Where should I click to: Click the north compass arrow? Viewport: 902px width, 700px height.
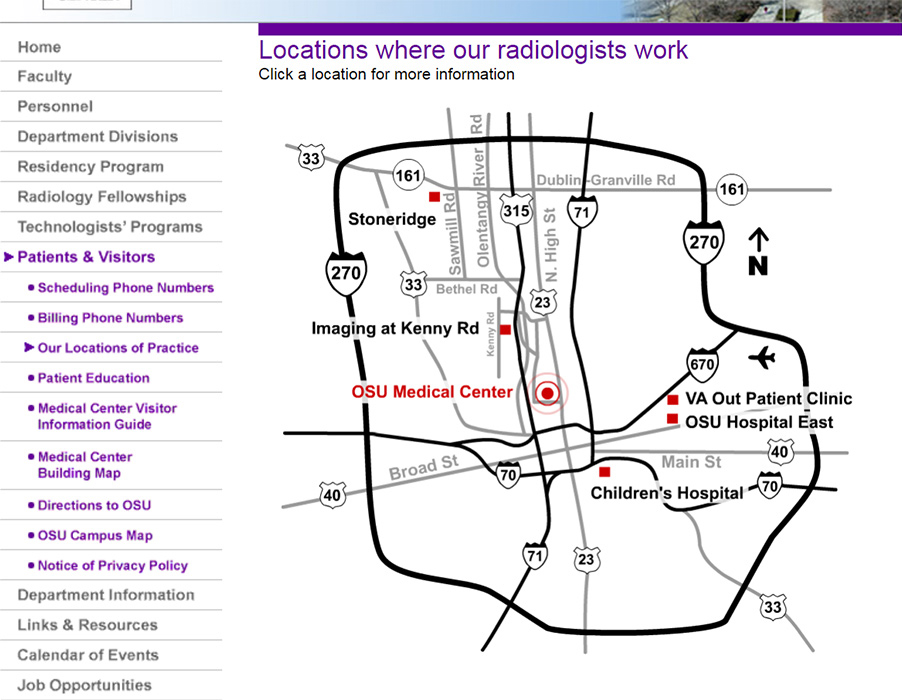tap(758, 245)
